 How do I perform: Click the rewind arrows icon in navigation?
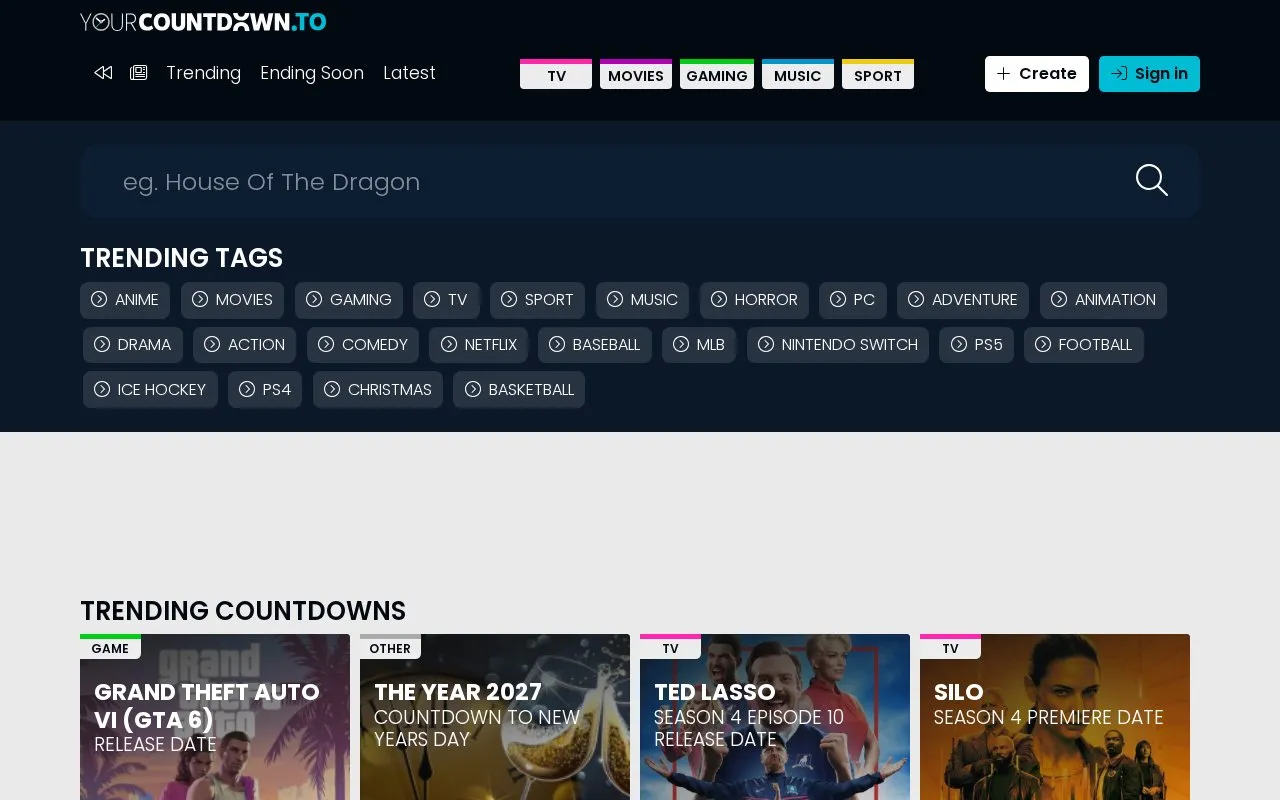[103, 73]
